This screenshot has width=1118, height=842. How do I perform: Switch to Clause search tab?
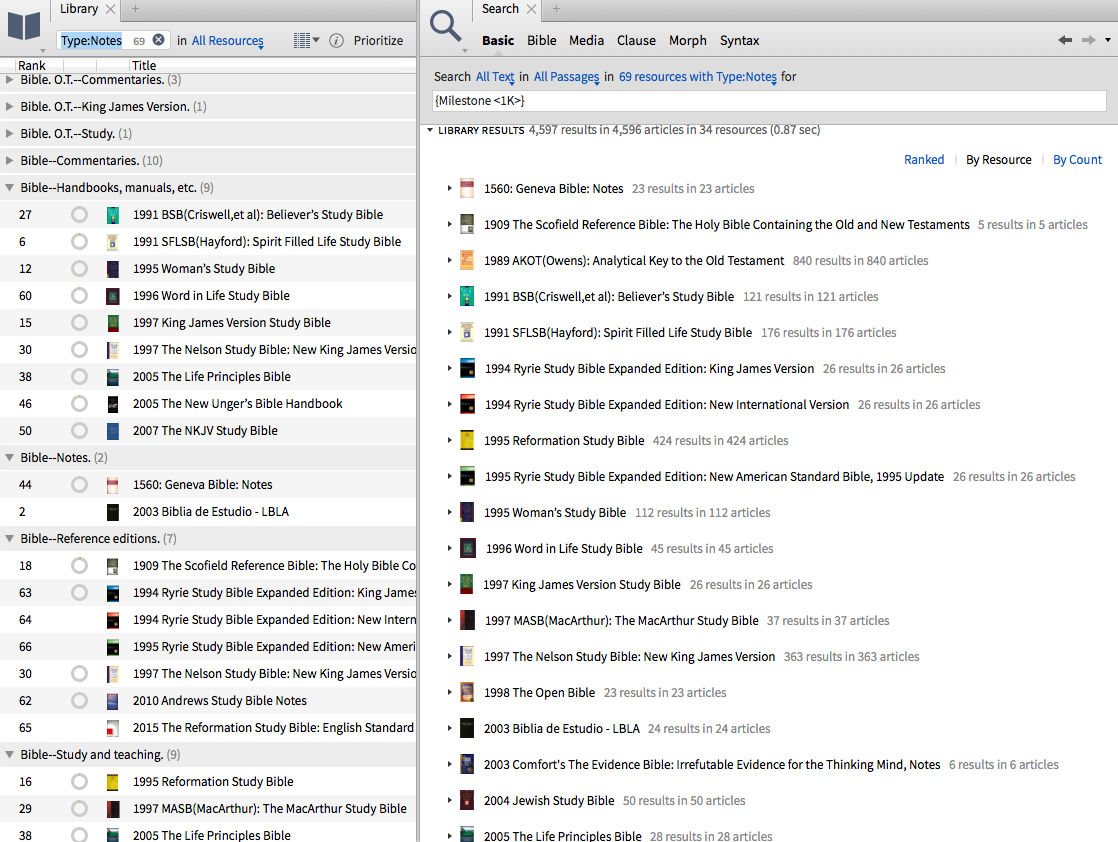[x=636, y=41]
